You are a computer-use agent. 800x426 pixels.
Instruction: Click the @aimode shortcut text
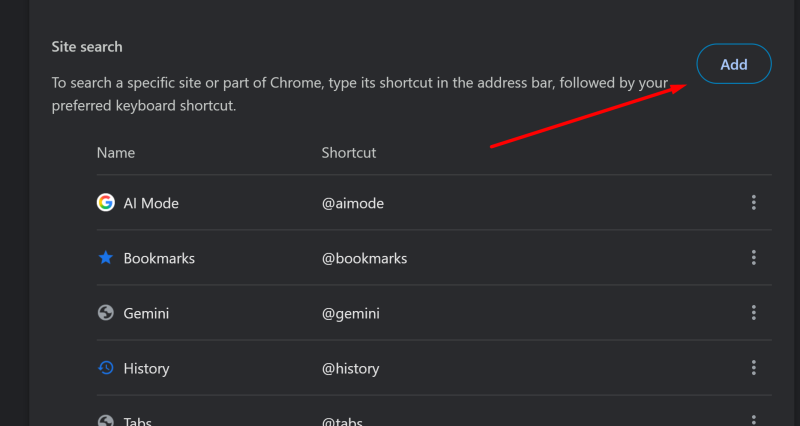353,203
